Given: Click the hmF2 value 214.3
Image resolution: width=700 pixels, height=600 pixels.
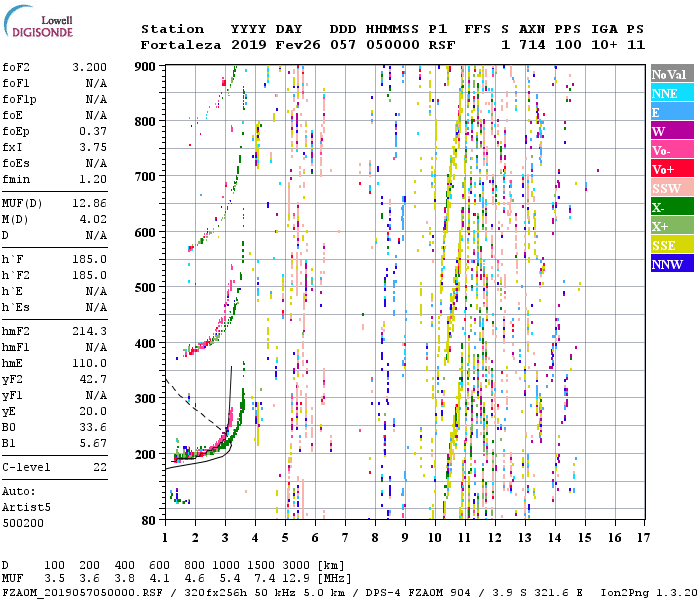Looking at the screenshot, I should (x=89, y=331).
